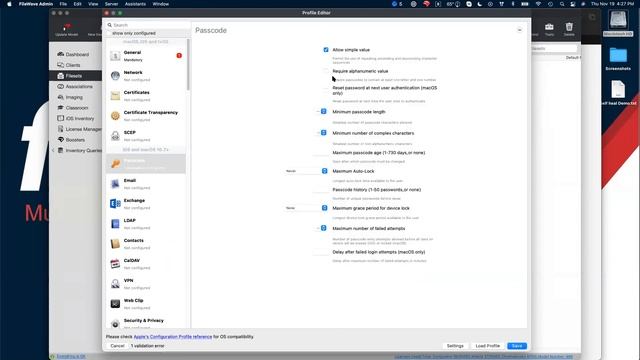The width and height of the screenshot is (640, 360).
Task: Collapse the Passcode section via top-right button
Action: 520,30
